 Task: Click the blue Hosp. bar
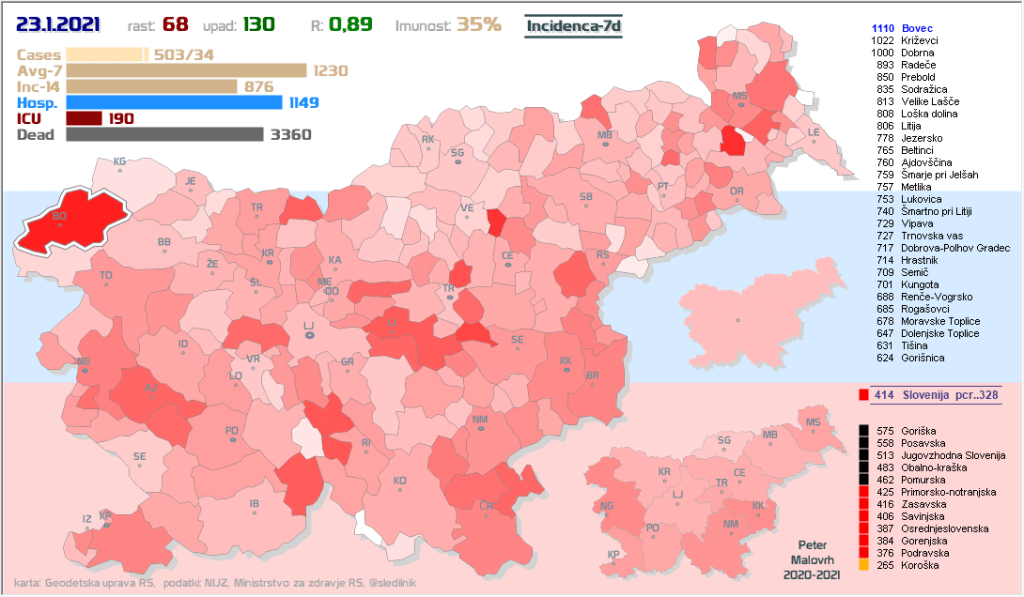(174, 102)
